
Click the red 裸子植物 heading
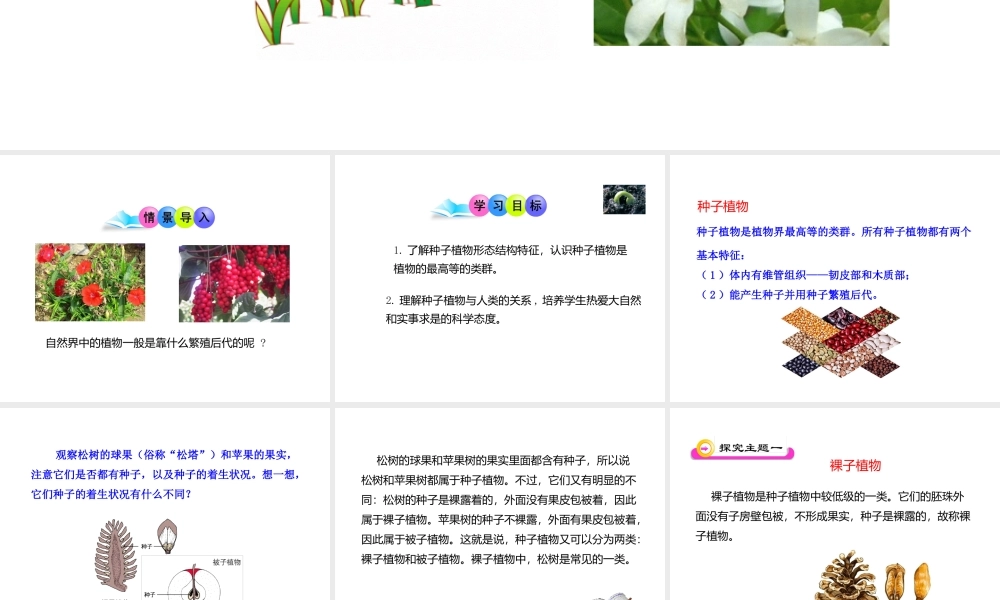(x=855, y=465)
